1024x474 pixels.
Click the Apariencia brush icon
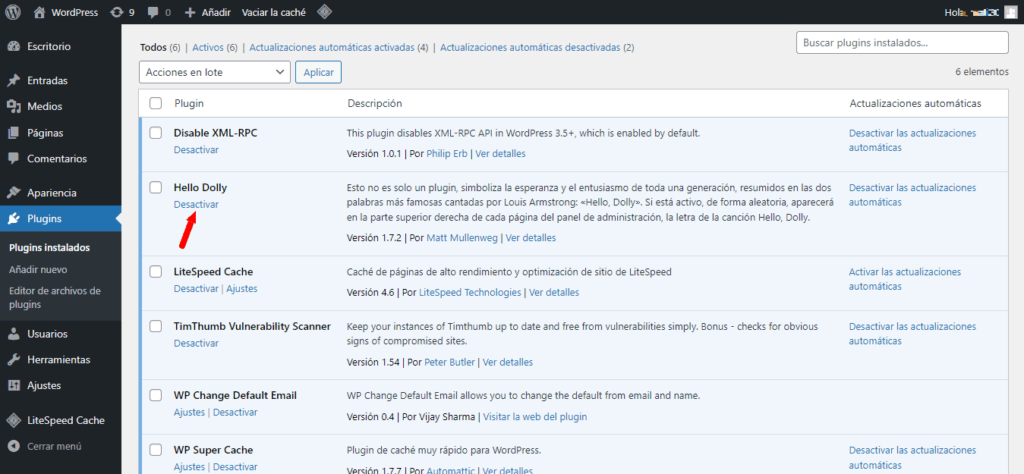14,193
